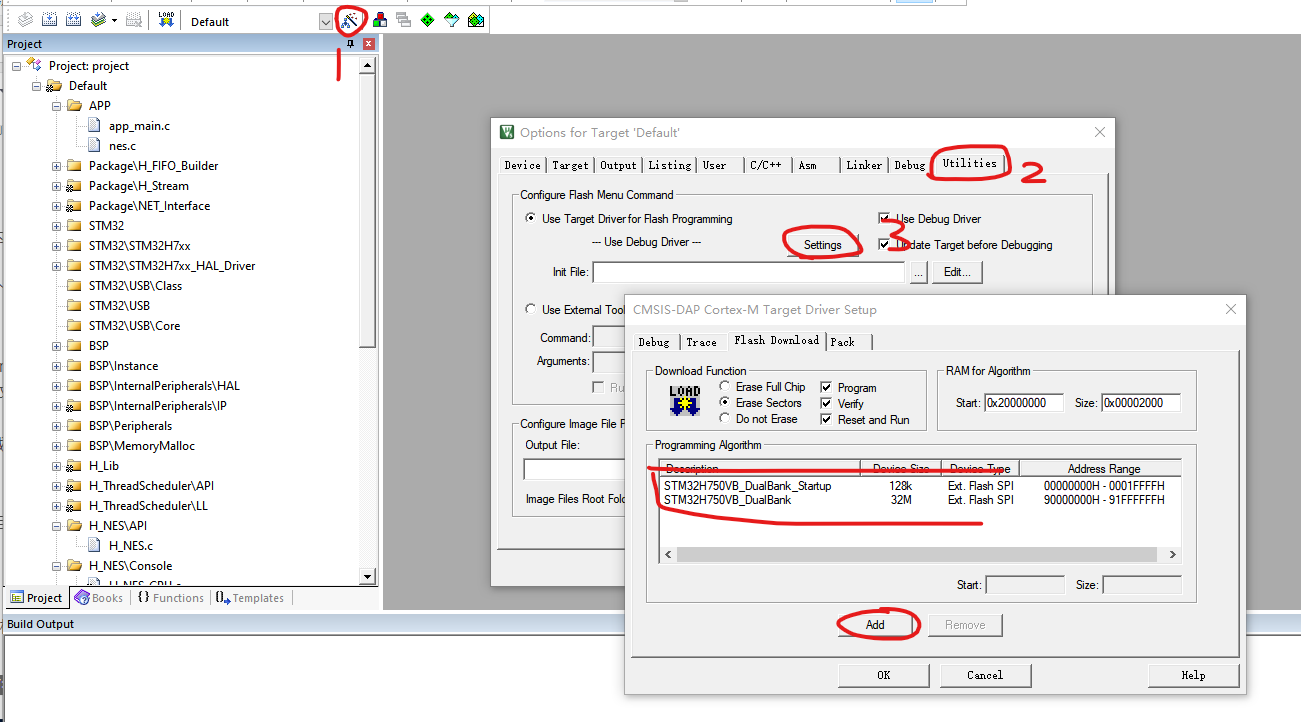The image size is (1301, 722).
Task: Open Manage Project Items colored-blocks icon
Action: click(x=380, y=20)
